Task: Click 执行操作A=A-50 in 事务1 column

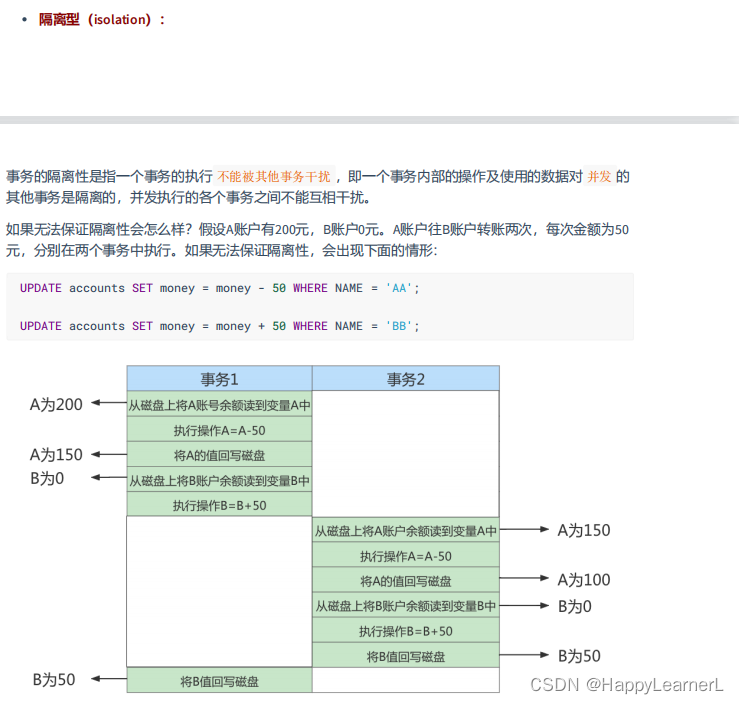Action: [x=220, y=430]
